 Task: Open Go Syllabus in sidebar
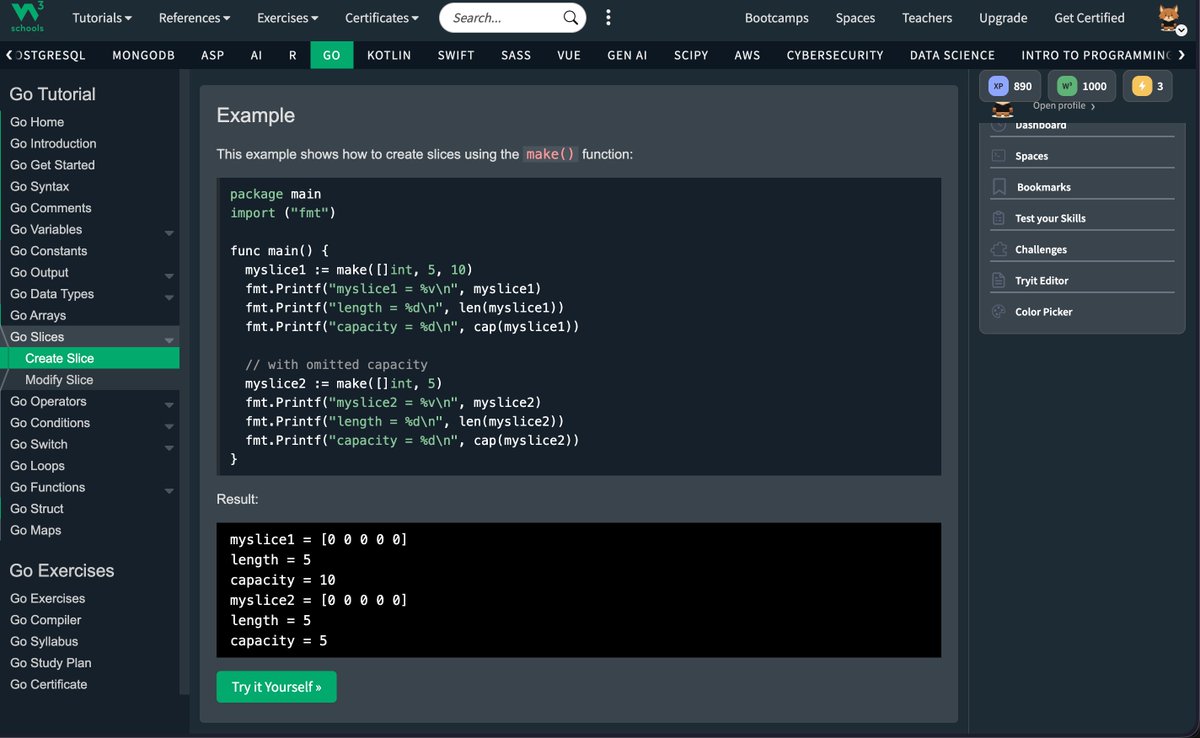(x=44, y=641)
